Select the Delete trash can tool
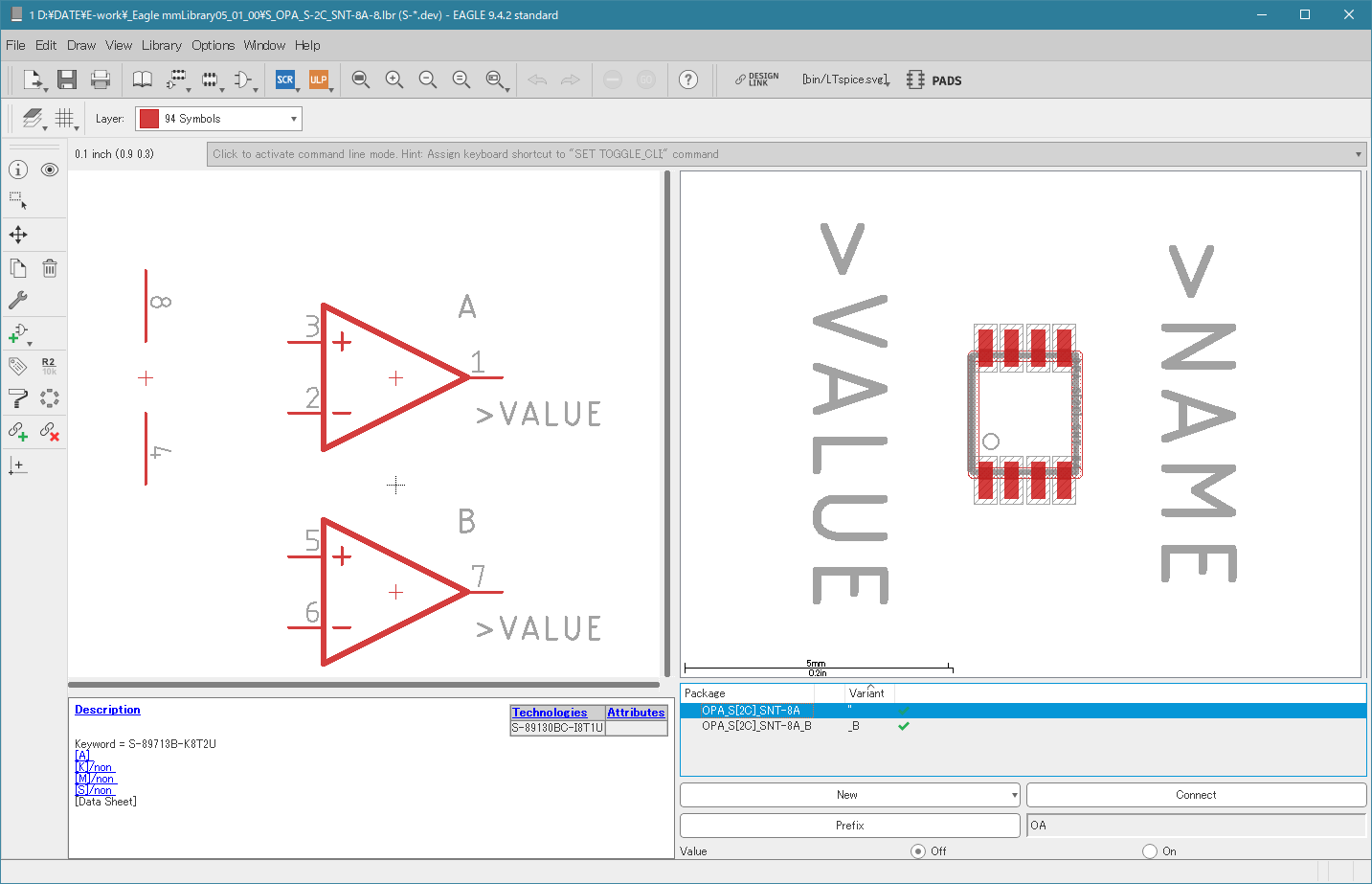The width and height of the screenshot is (1372, 884). [x=50, y=268]
